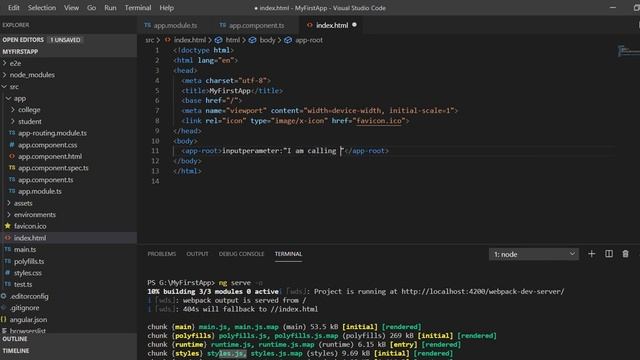This screenshot has width=640, height=360.
Task: Expand the student folder
Action: [29, 122]
